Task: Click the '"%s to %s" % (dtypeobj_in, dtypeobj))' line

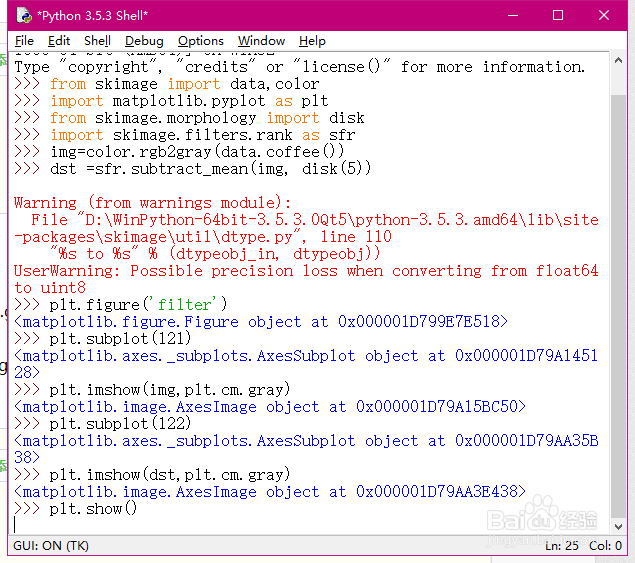Action: pyautogui.click(x=215, y=254)
